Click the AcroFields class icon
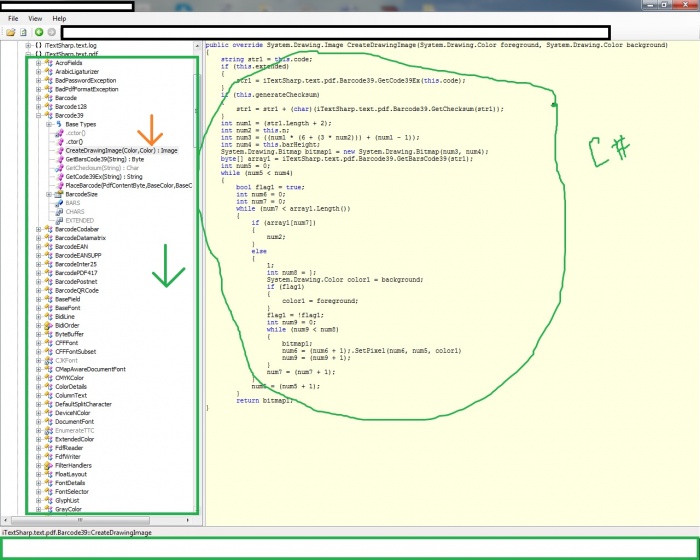Image resolution: width=700 pixels, height=560 pixels. click(49, 62)
